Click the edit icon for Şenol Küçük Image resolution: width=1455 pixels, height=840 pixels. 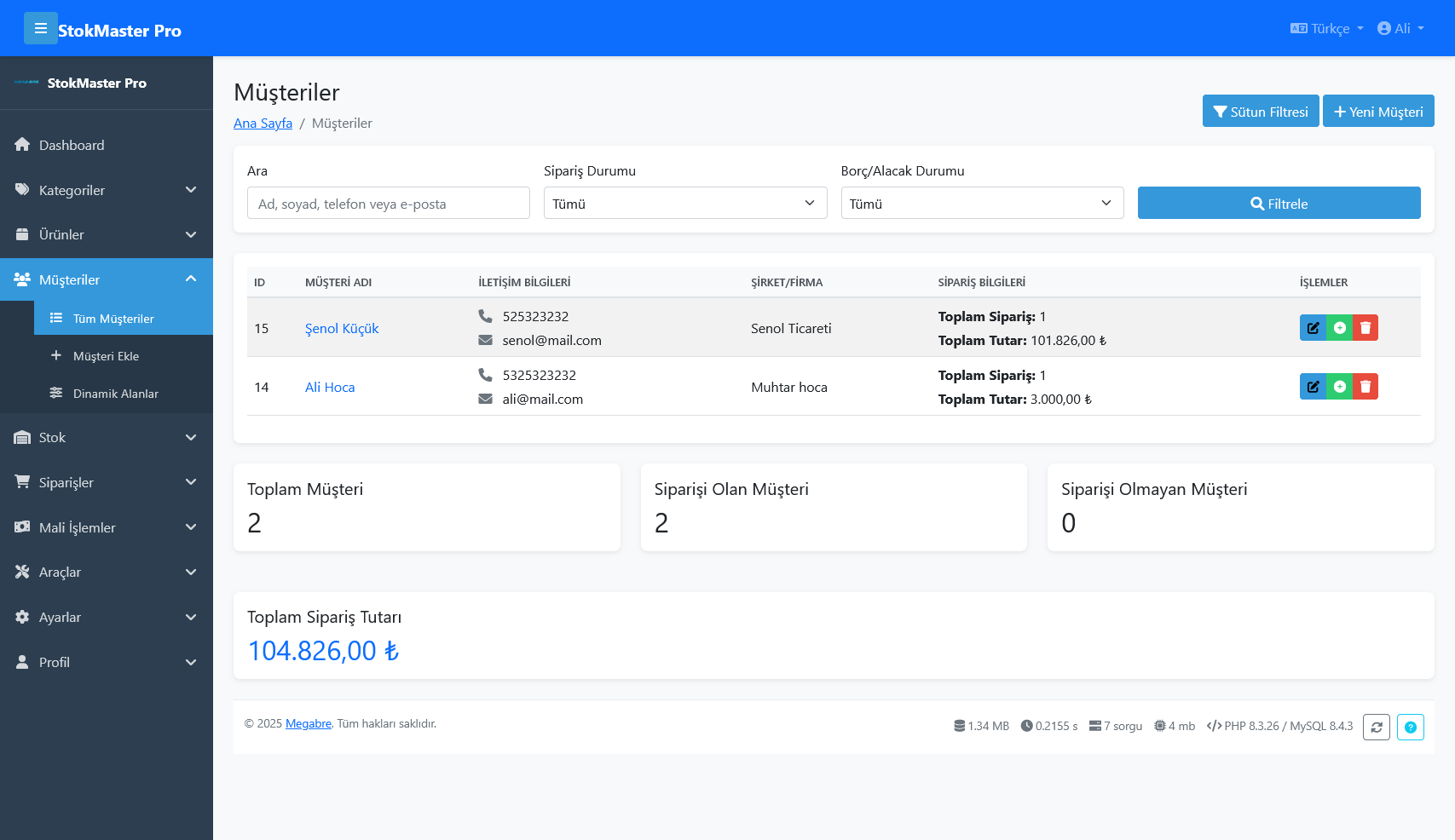[1312, 327]
